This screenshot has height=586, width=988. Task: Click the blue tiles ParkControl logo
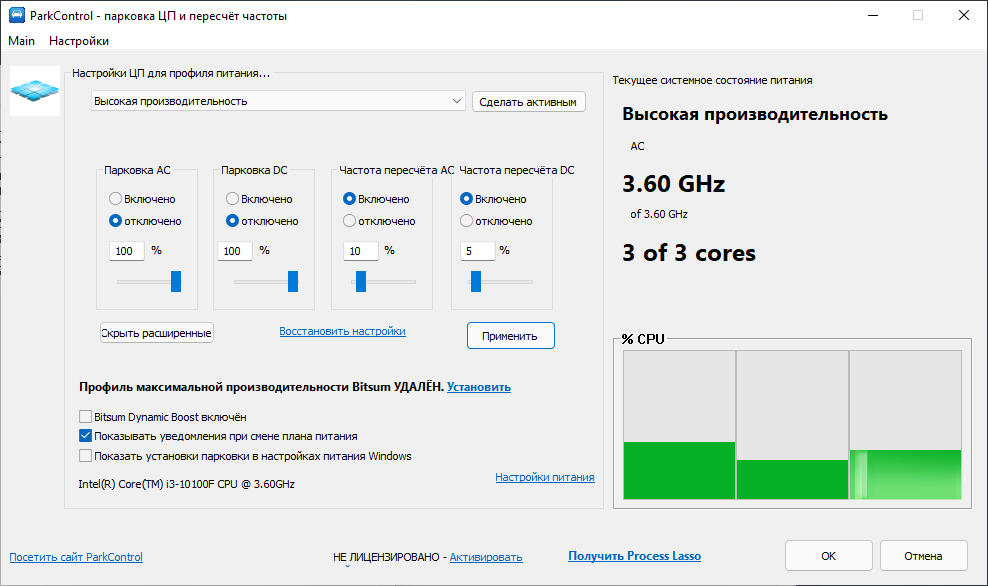[x=35, y=91]
